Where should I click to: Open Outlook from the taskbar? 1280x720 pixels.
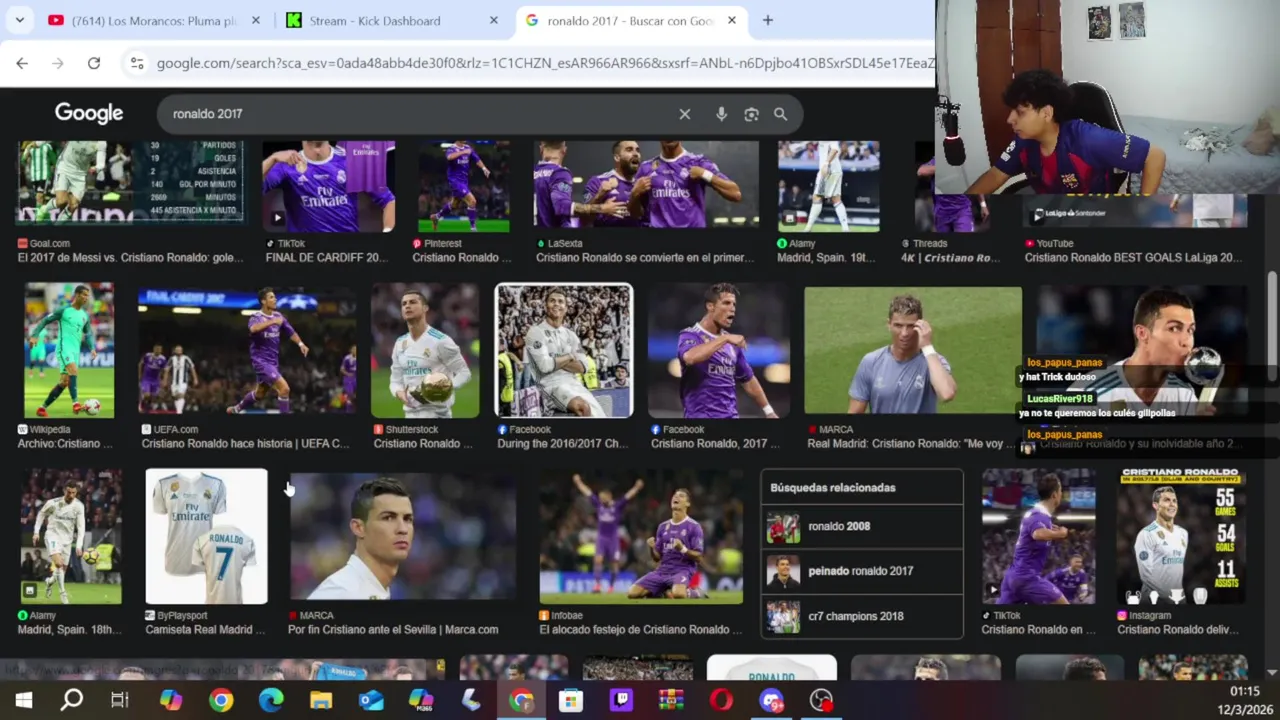point(371,700)
